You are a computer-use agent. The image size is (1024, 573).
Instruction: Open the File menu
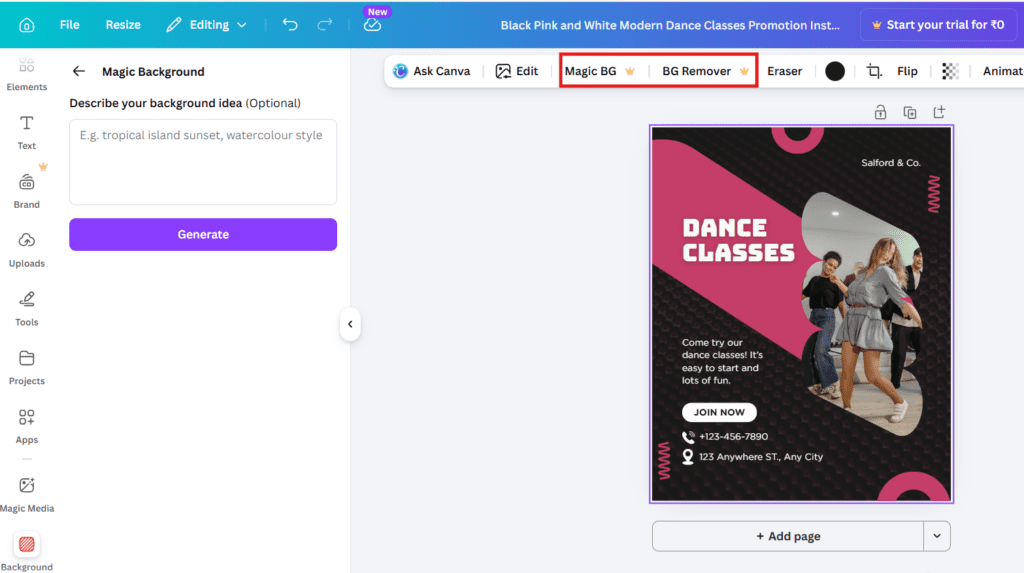tap(69, 25)
